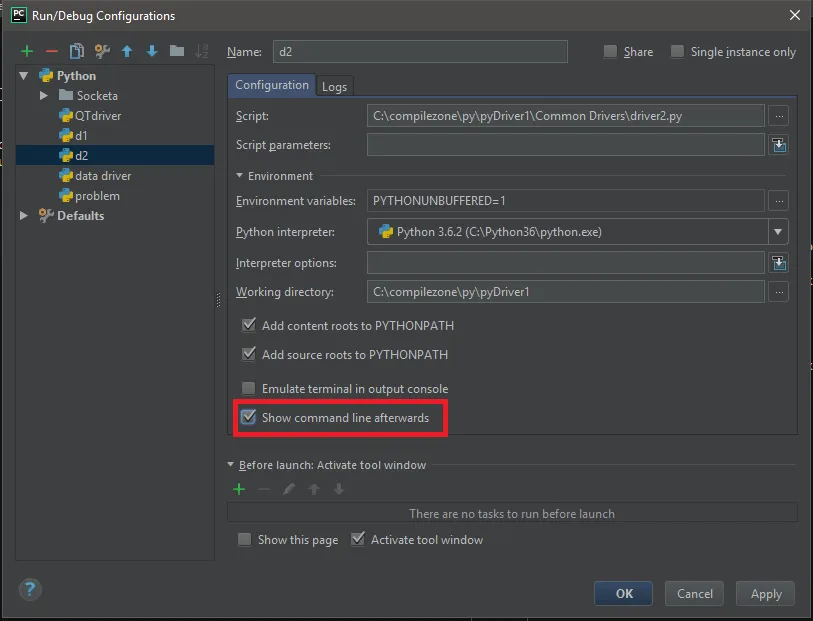This screenshot has width=813, height=621.
Task: Toggle Show command line afterwards
Action: tap(249, 417)
